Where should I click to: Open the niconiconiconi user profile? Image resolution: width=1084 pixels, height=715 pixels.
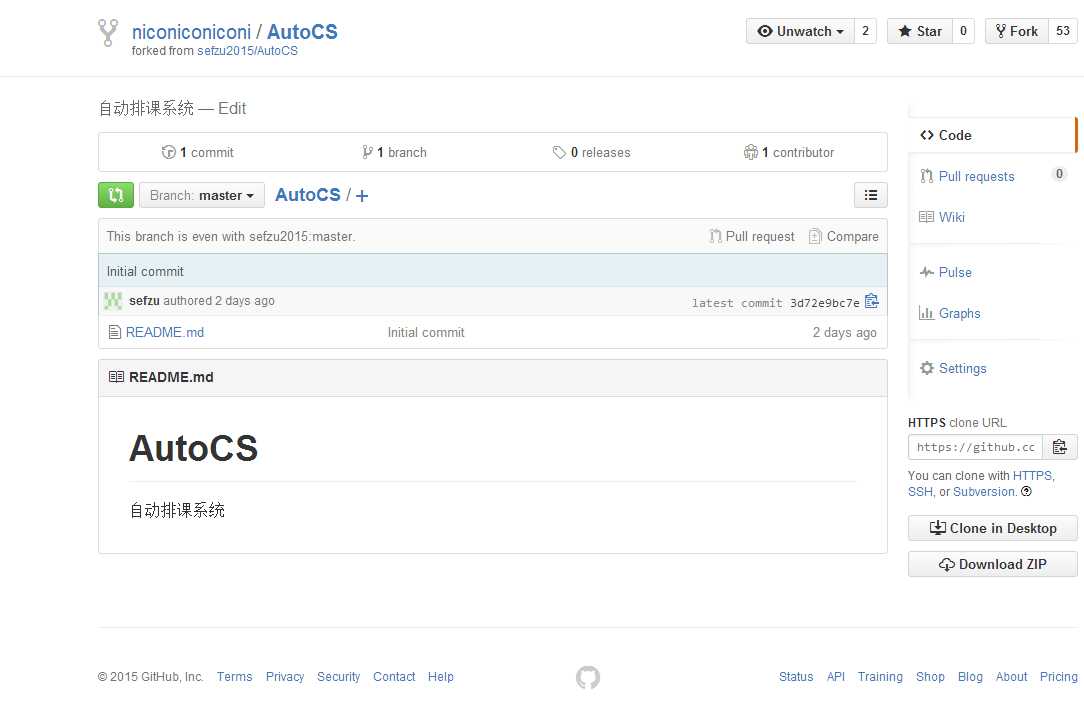(191, 32)
